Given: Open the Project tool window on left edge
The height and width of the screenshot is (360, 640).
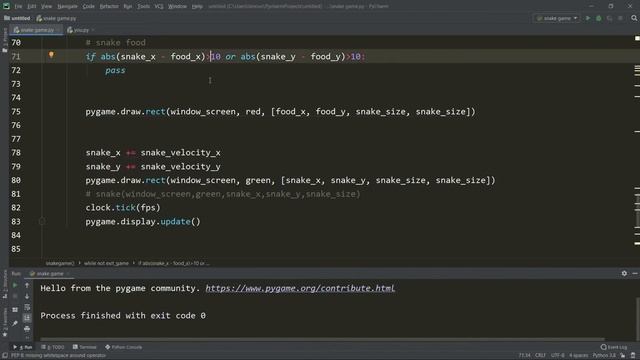Looking at the screenshot, I should 4,41.
